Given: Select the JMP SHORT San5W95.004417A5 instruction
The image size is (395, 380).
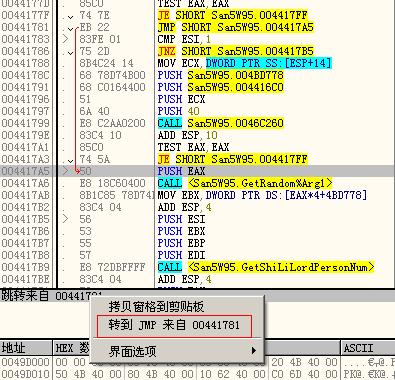Looking at the screenshot, I should [235, 27].
